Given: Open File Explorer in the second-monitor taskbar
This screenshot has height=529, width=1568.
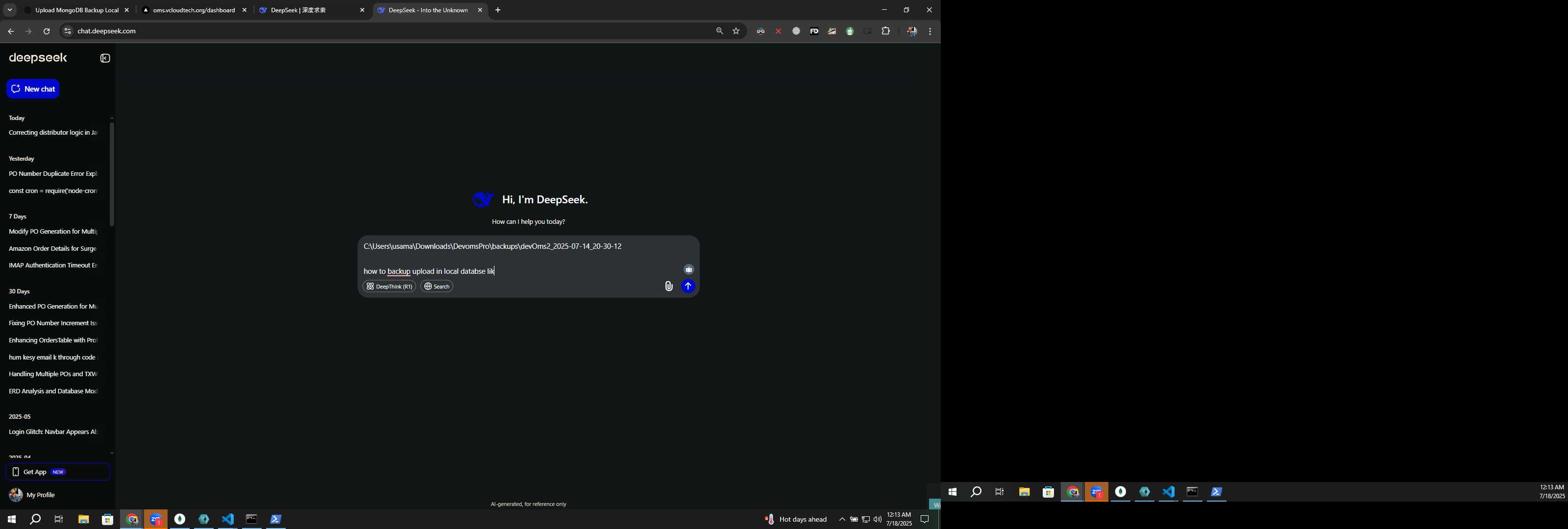Looking at the screenshot, I should coord(1024,492).
